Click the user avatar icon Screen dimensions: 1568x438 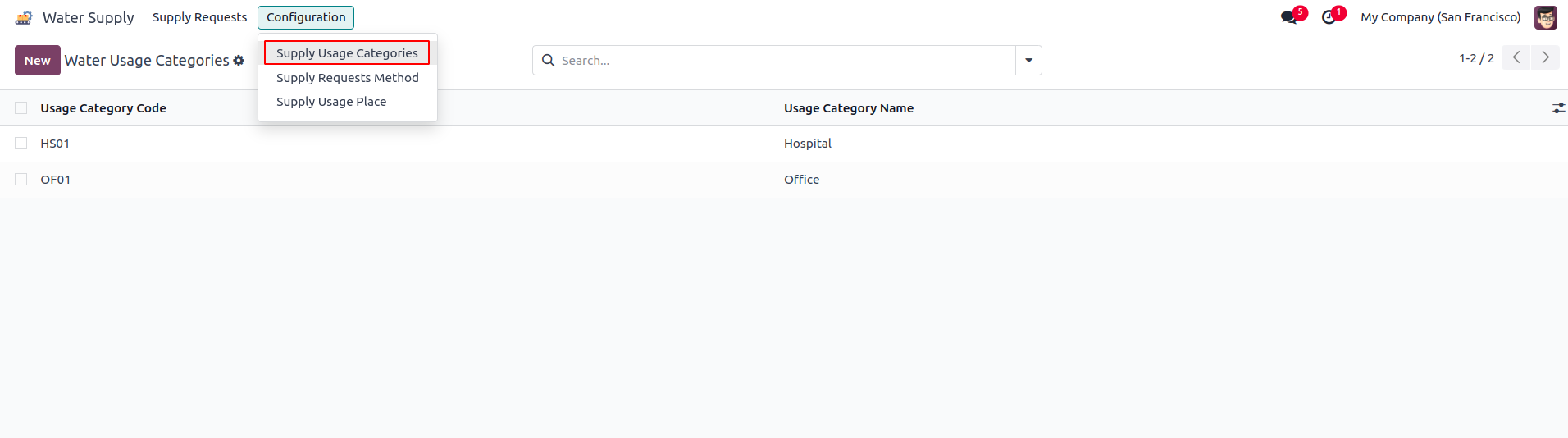tap(1546, 17)
